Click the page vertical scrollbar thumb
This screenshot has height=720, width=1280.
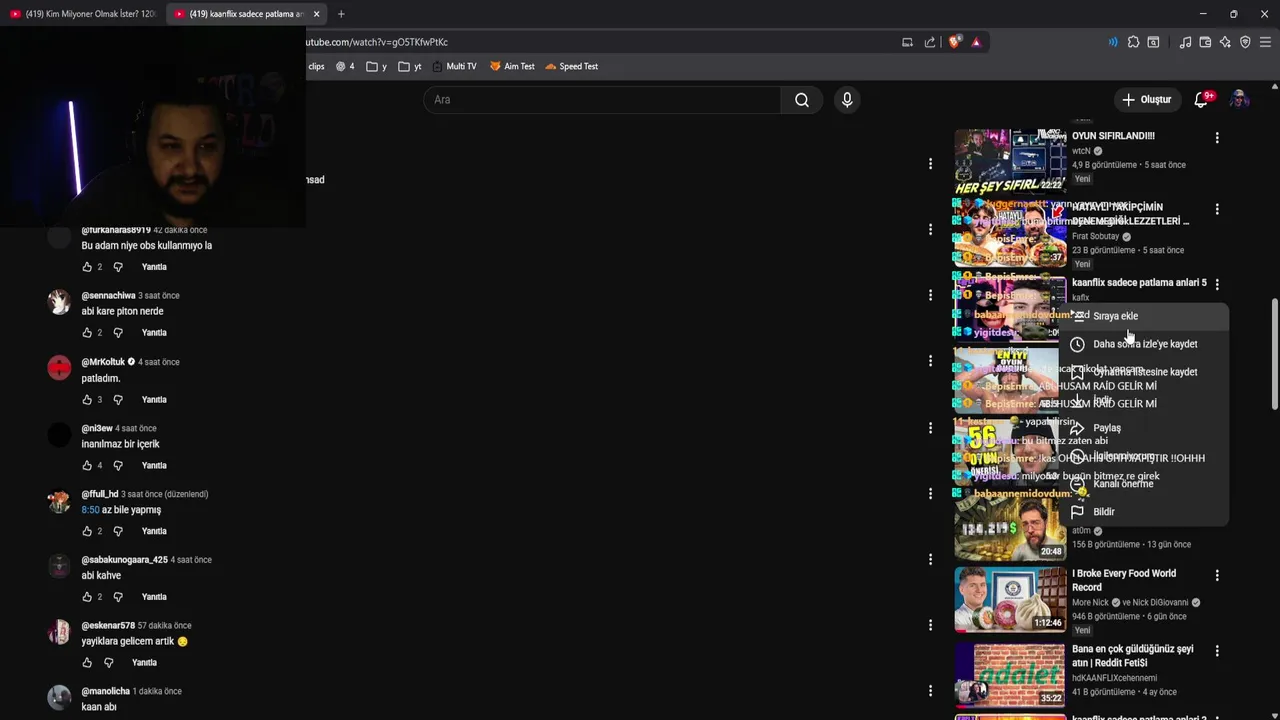pyautogui.click(x=1274, y=353)
